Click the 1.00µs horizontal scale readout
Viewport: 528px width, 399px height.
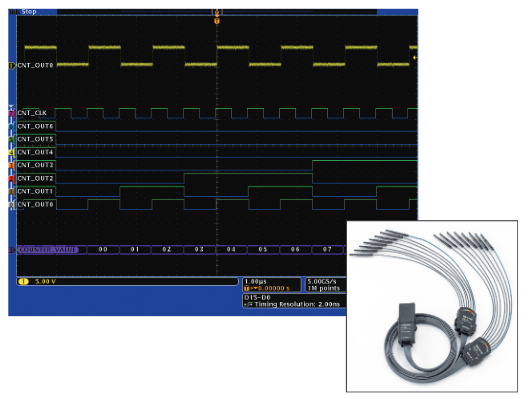pos(256,281)
